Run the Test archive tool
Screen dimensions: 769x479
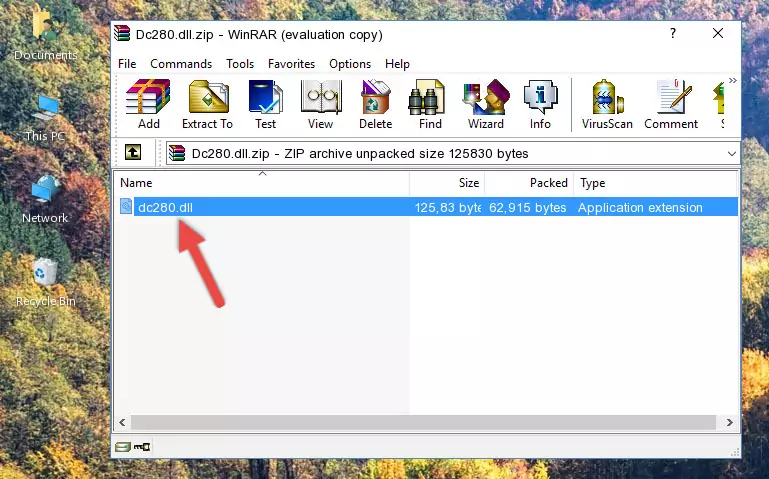pos(265,104)
